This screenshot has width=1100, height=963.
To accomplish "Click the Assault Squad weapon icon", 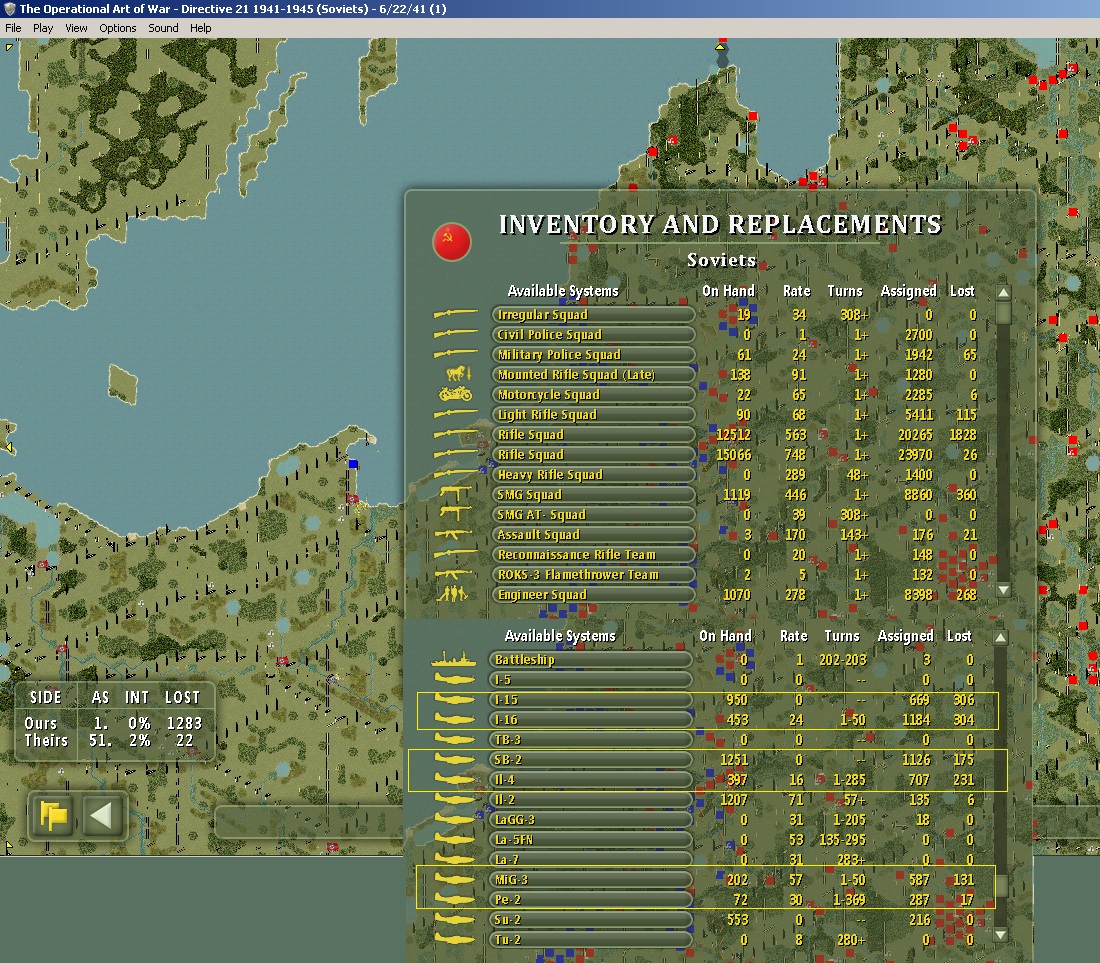I will (x=453, y=534).
